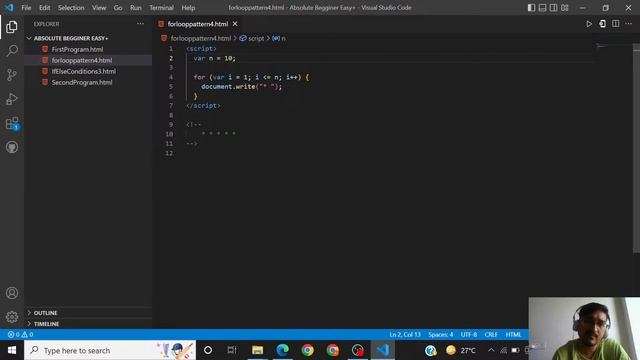
Task: Open Explorer Views and More Actions ellipsis
Action: 140,24
